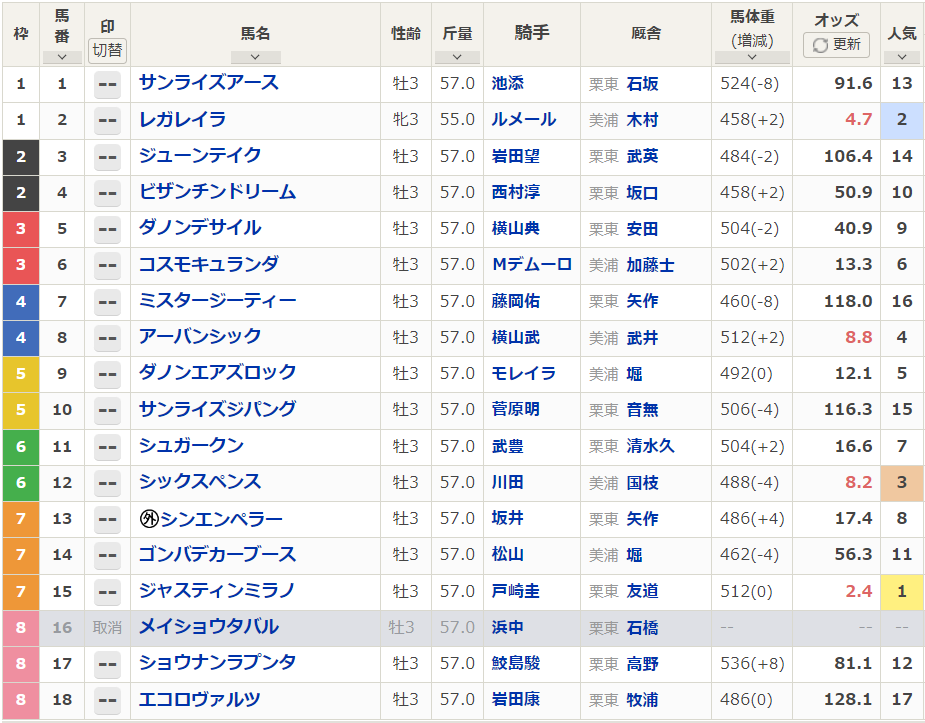Open jockey Mデムーロ profile
The height and width of the screenshot is (723, 925).
pos(532,264)
